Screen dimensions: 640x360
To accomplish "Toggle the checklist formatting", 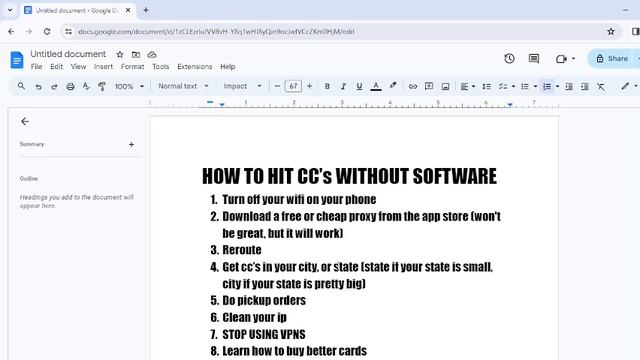I will pos(503,87).
